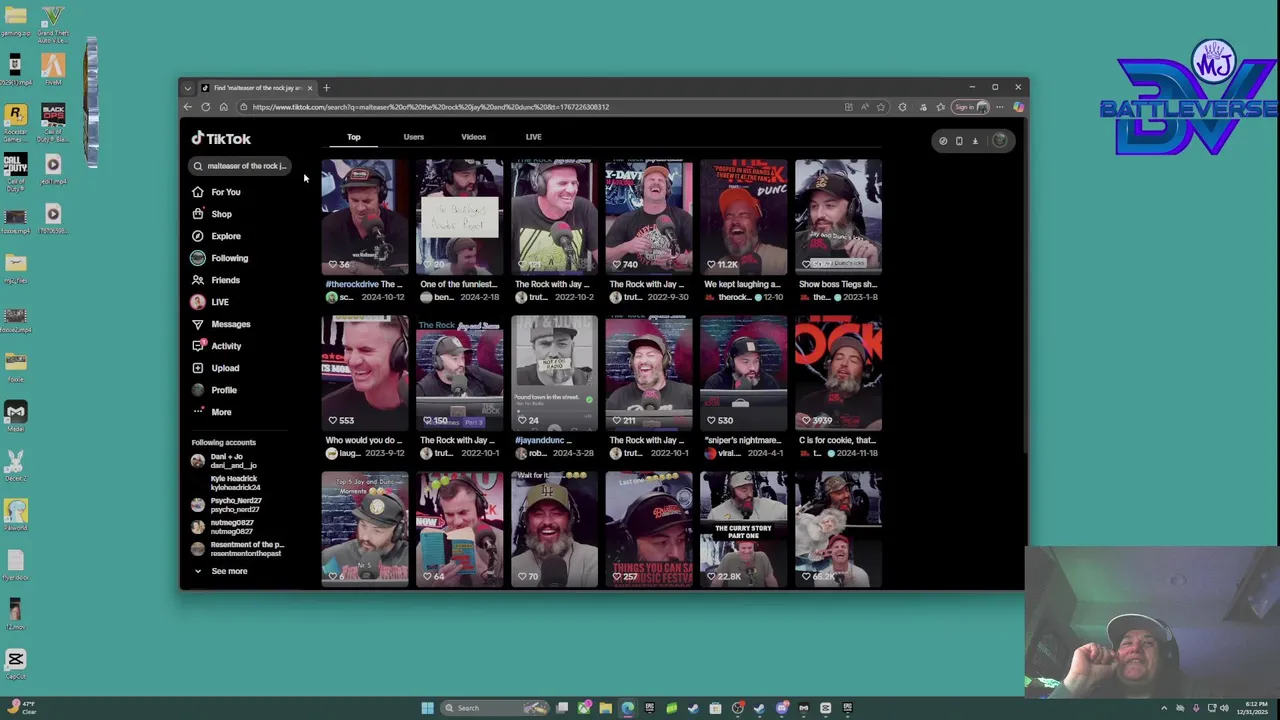The image size is (1280, 720).
Task: Click the browser back arrow
Action: [187, 107]
